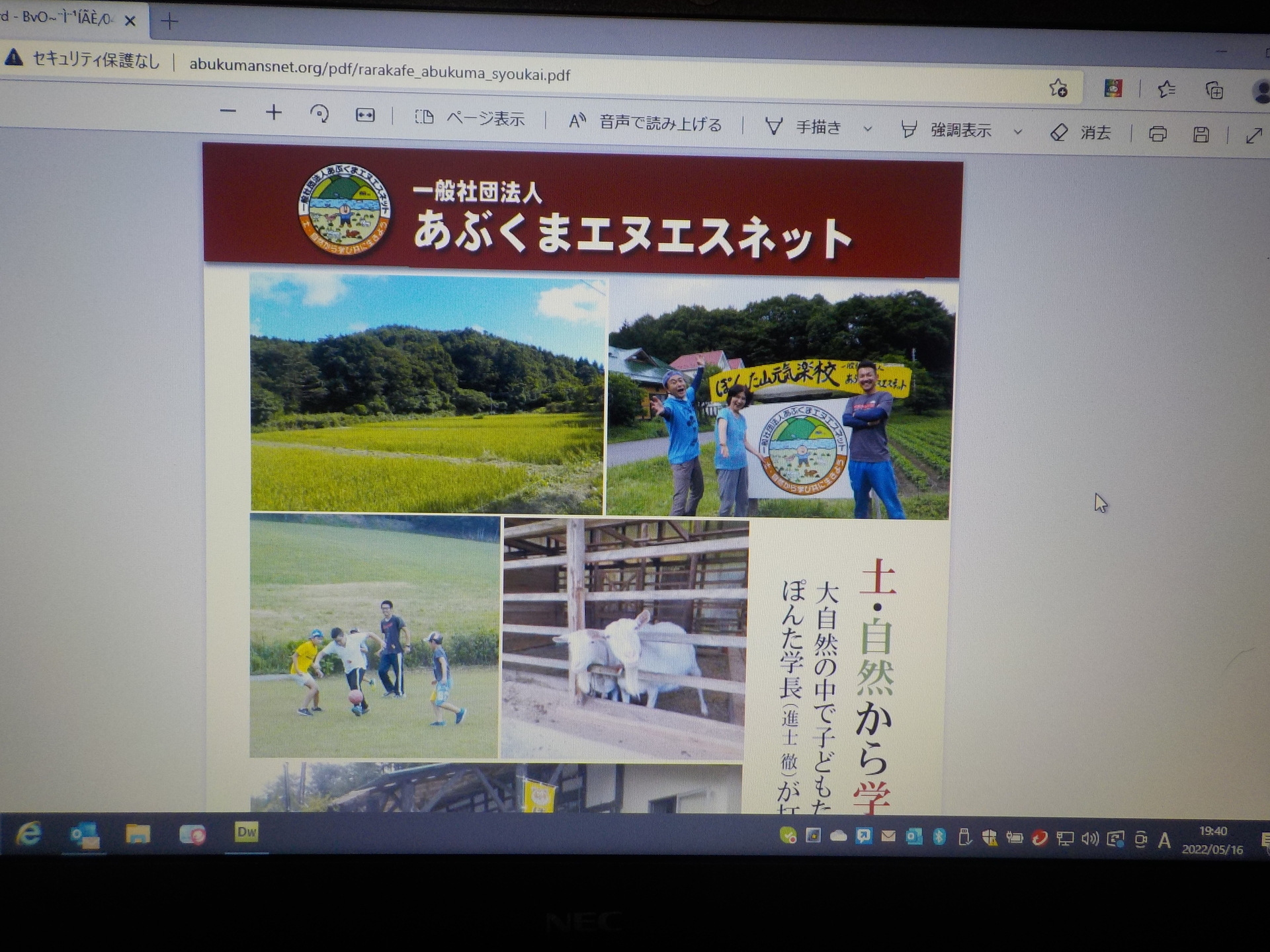Click the heading あぶくまエヌエスネット
The image size is (1270, 952).
click(x=633, y=234)
